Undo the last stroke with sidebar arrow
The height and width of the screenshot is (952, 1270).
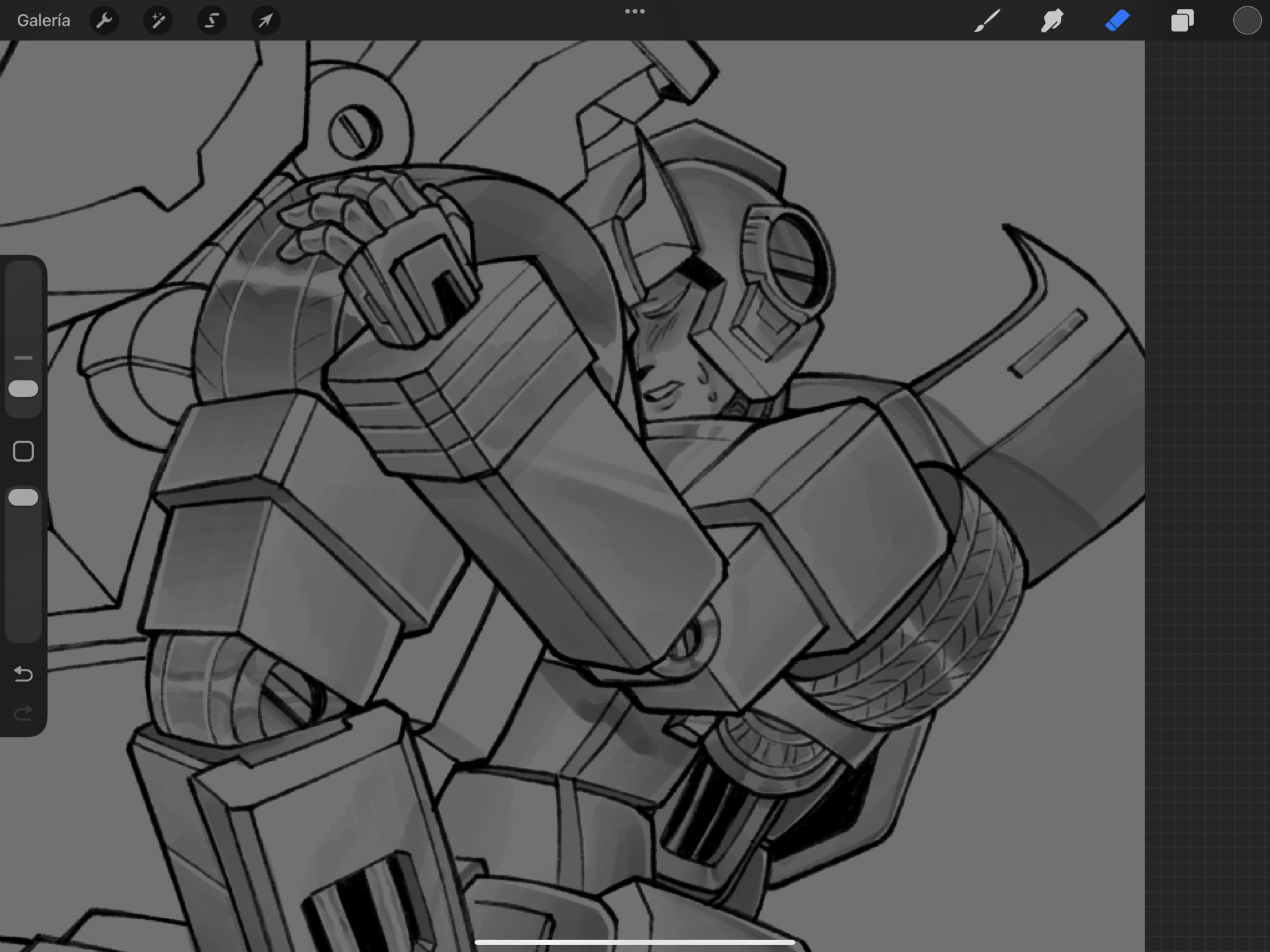[x=23, y=673]
